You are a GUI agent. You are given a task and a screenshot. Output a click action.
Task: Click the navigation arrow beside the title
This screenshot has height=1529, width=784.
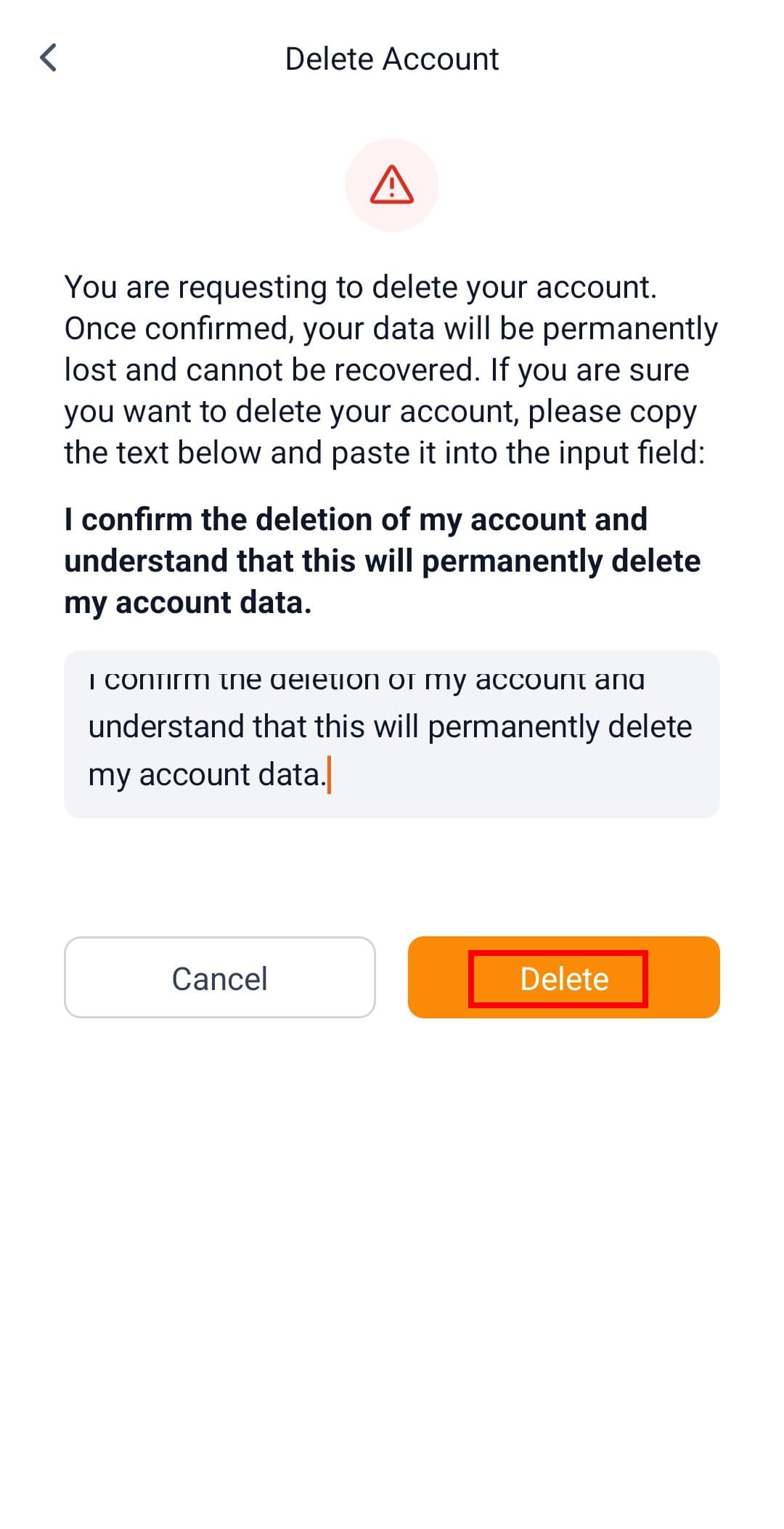[49, 58]
